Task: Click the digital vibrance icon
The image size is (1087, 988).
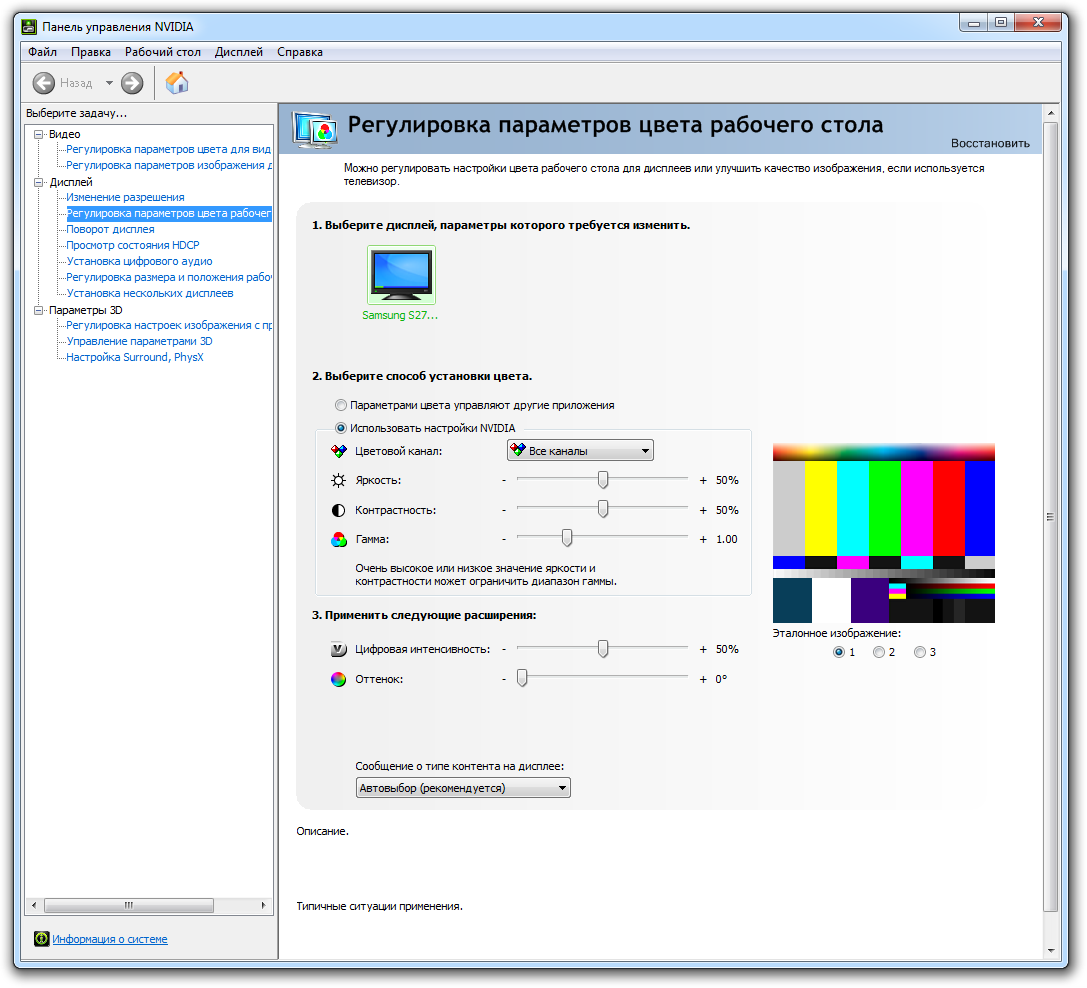Action: (338, 650)
